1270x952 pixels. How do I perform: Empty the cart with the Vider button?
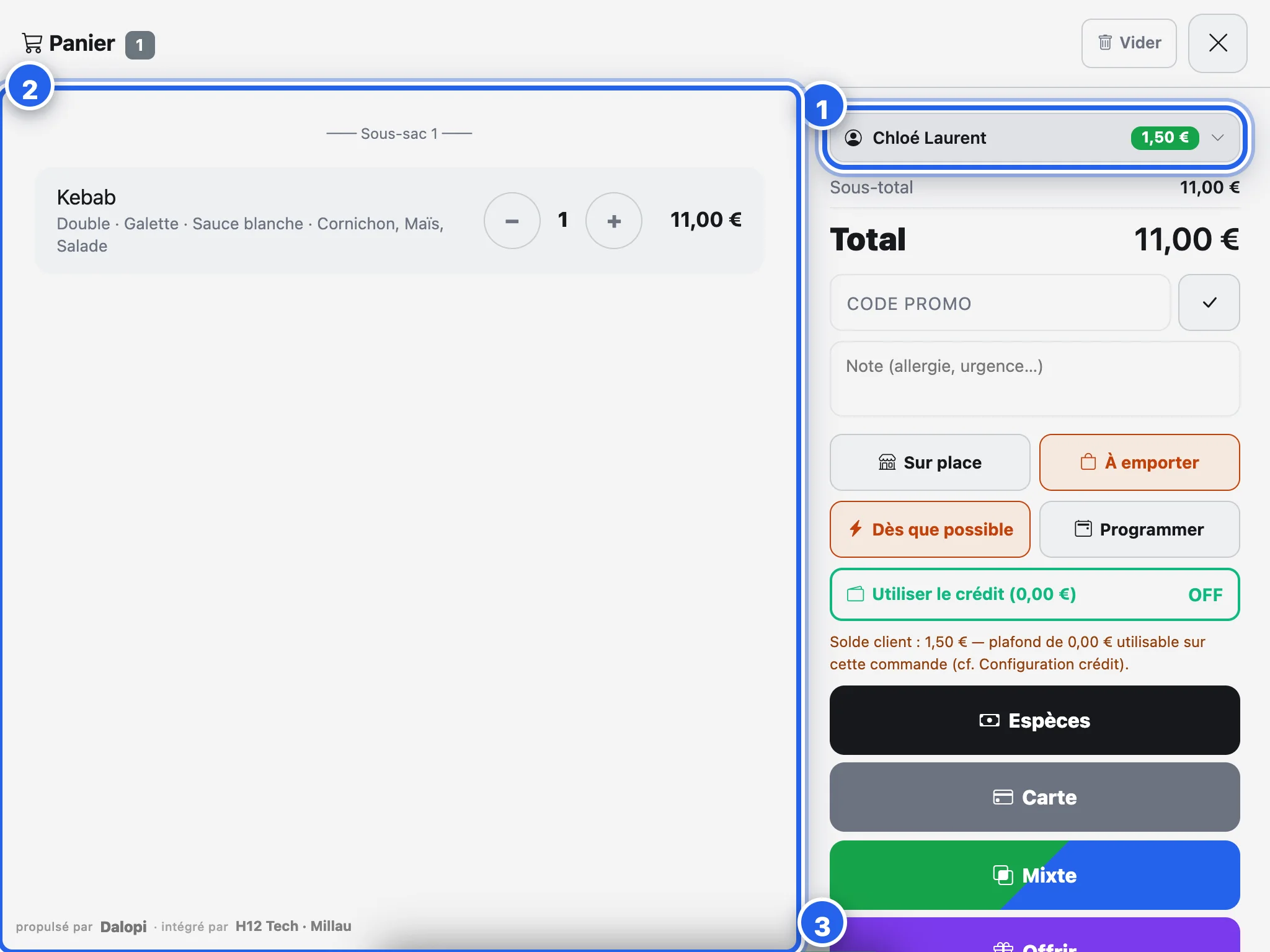tap(1129, 43)
